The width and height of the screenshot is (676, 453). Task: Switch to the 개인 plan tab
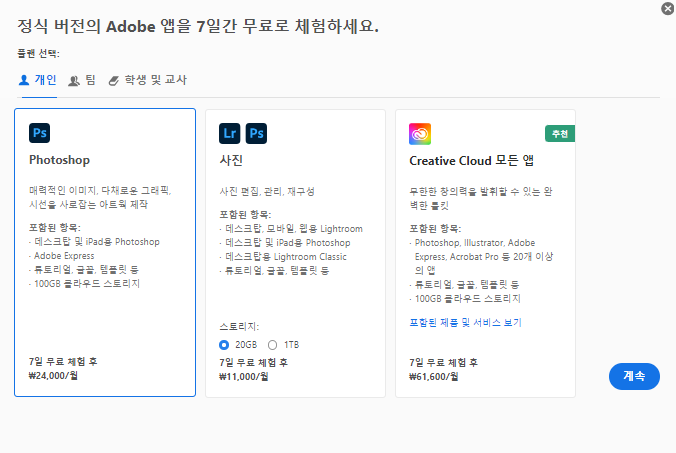click(x=39, y=80)
